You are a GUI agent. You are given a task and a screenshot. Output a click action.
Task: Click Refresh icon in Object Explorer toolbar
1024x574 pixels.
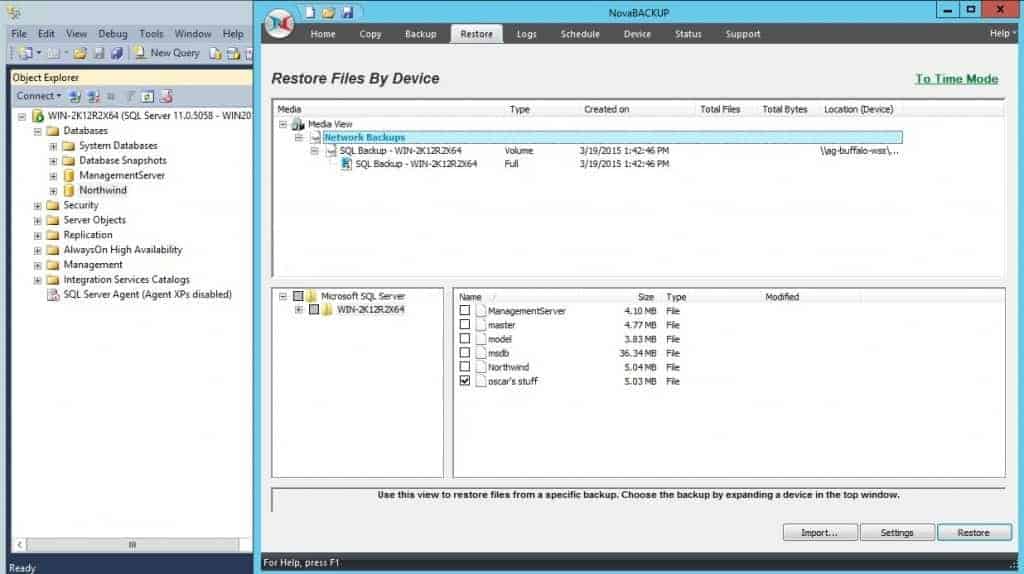coord(148,97)
